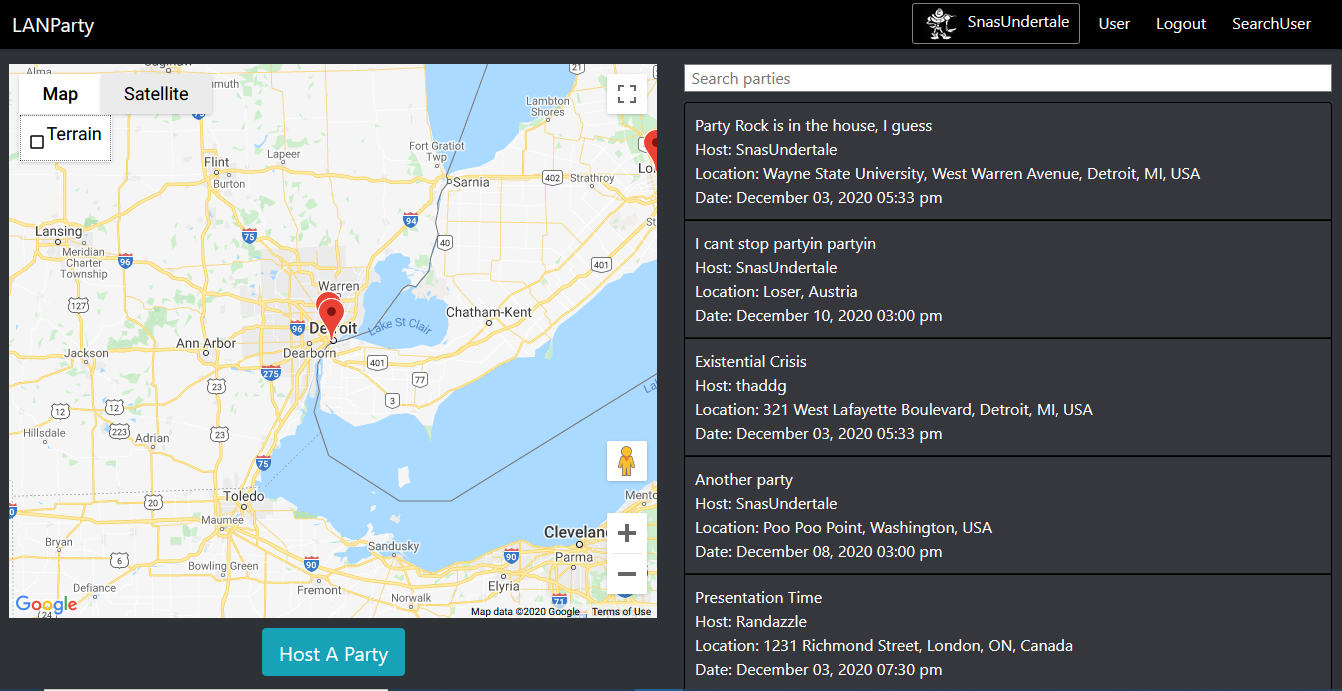Image resolution: width=1342 pixels, height=691 pixels.
Task: Select the Presentation Time party entry
Action: pyautogui.click(x=1007, y=633)
